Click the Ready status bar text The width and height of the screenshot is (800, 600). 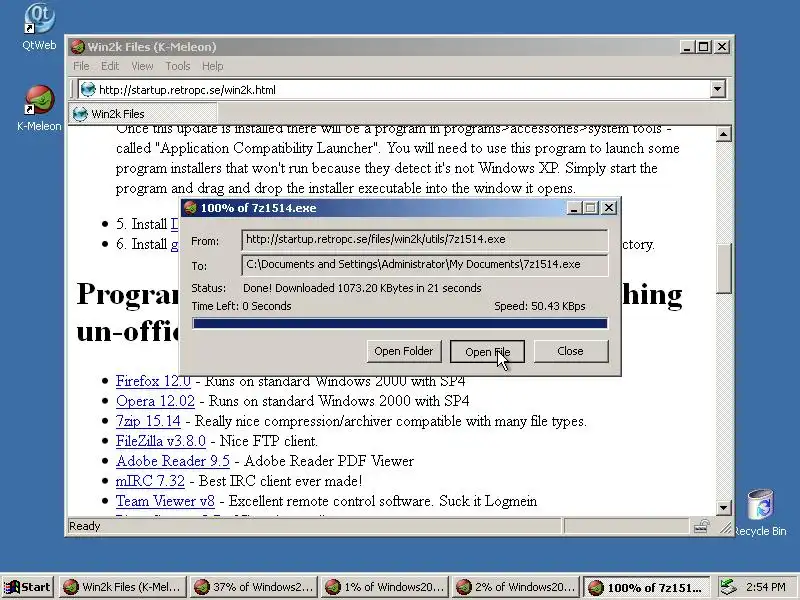click(85, 526)
